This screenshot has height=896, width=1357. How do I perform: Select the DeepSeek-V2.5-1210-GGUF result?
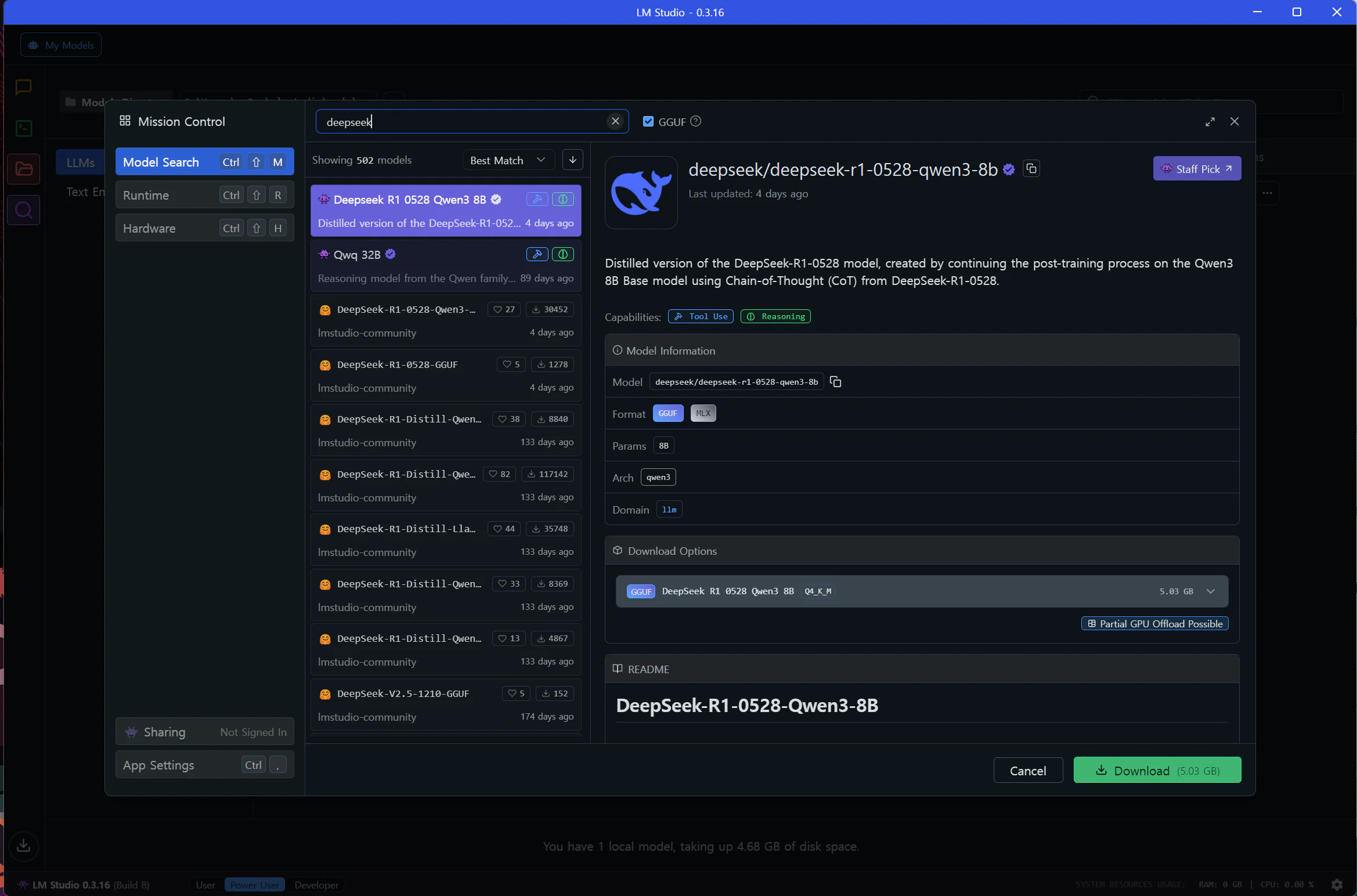click(446, 704)
